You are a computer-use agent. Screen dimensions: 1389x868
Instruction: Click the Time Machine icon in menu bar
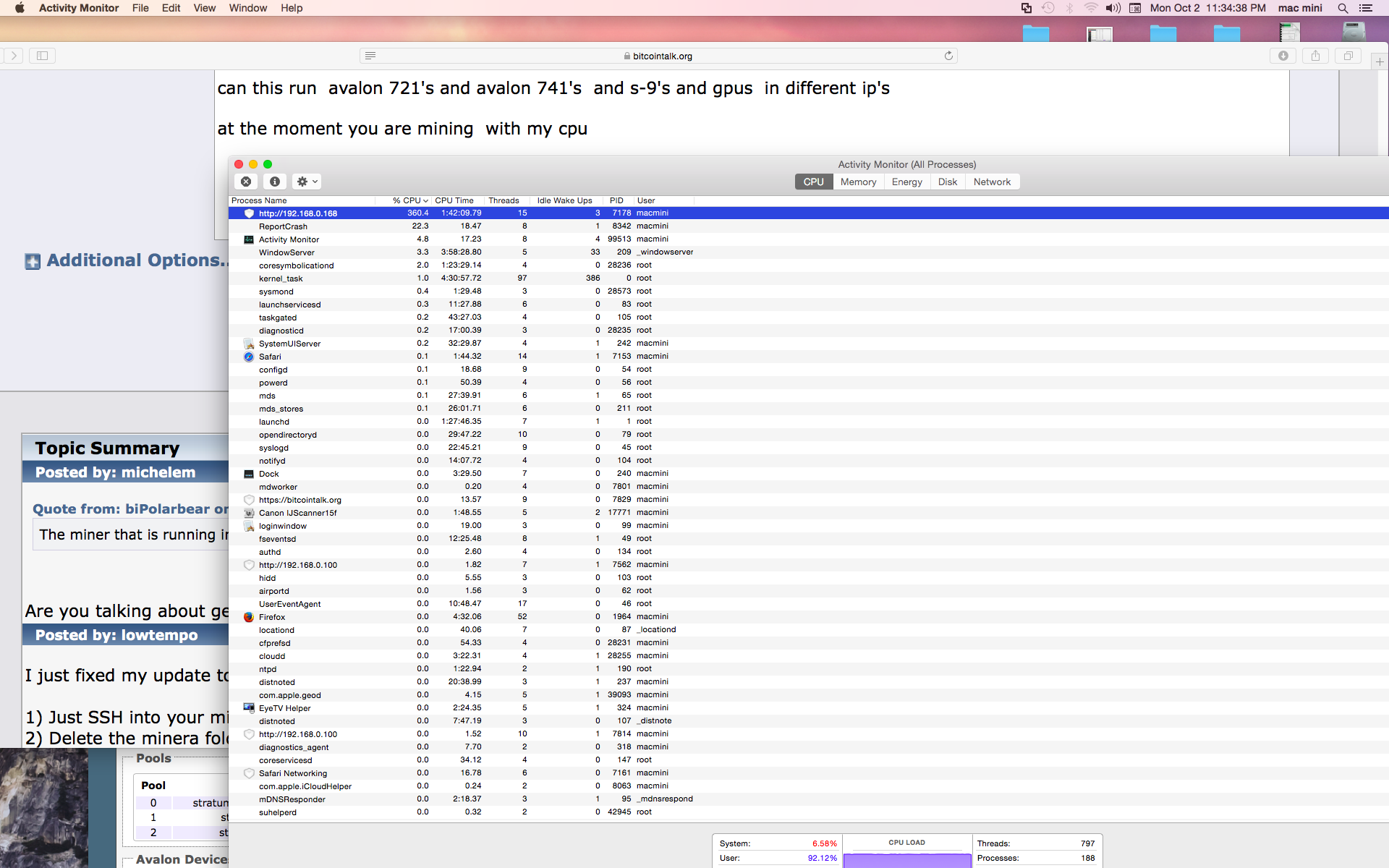(1048, 8)
